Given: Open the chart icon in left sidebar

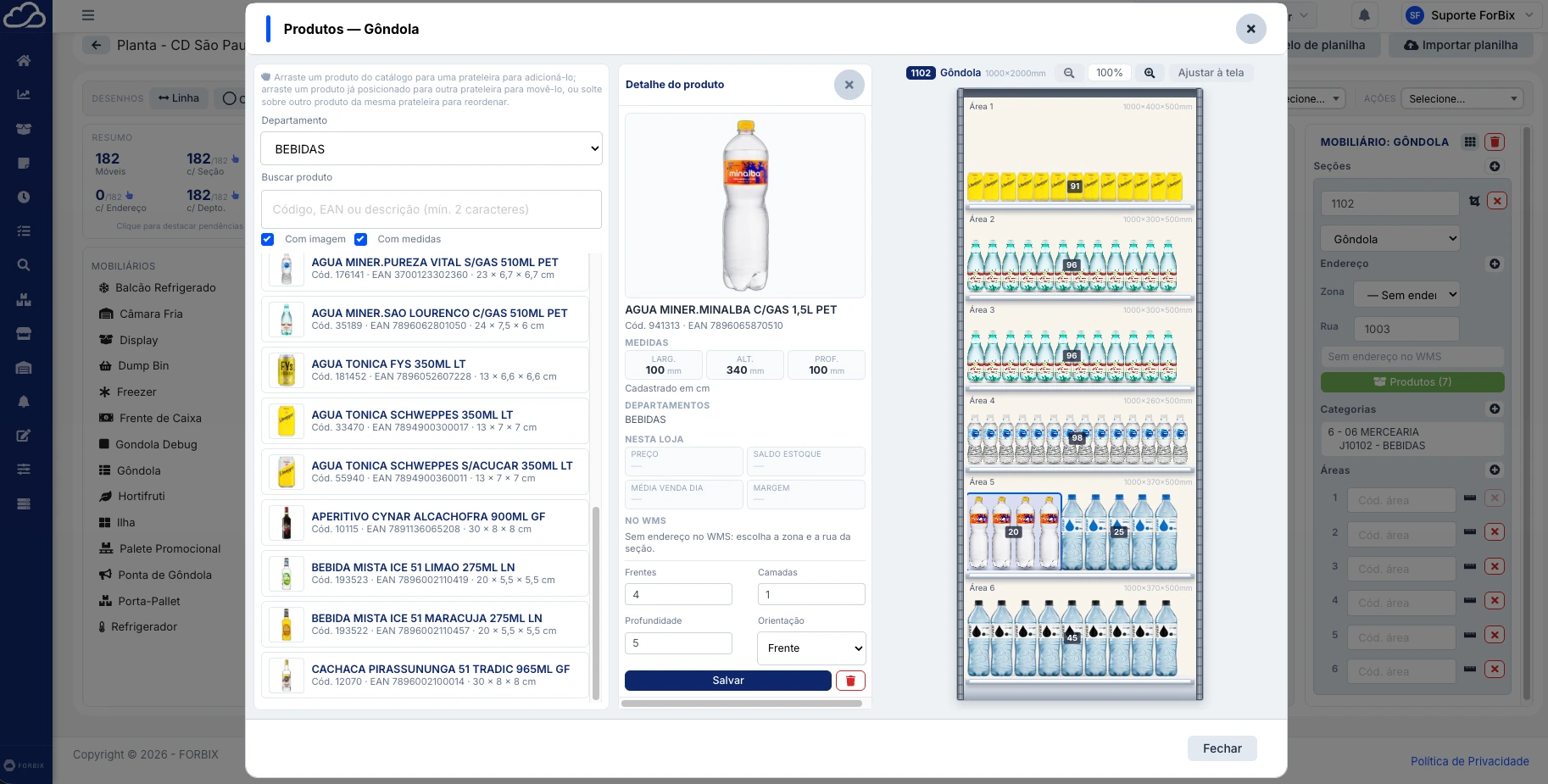Looking at the screenshot, I should click(24, 94).
